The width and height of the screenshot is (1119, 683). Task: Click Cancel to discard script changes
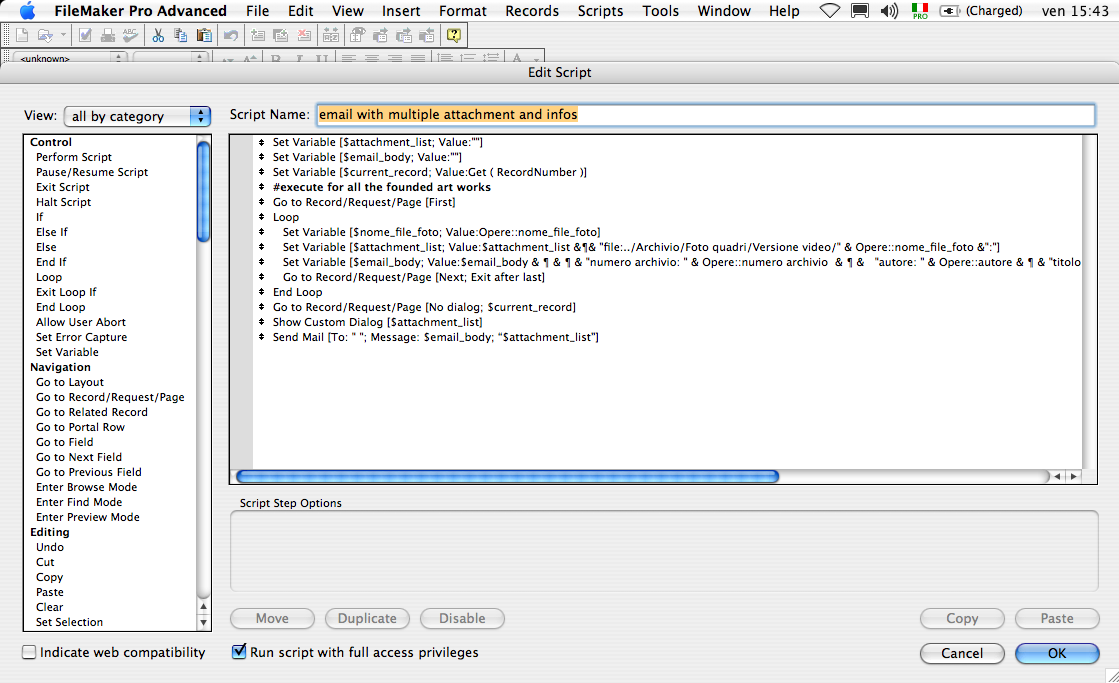click(x=962, y=653)
